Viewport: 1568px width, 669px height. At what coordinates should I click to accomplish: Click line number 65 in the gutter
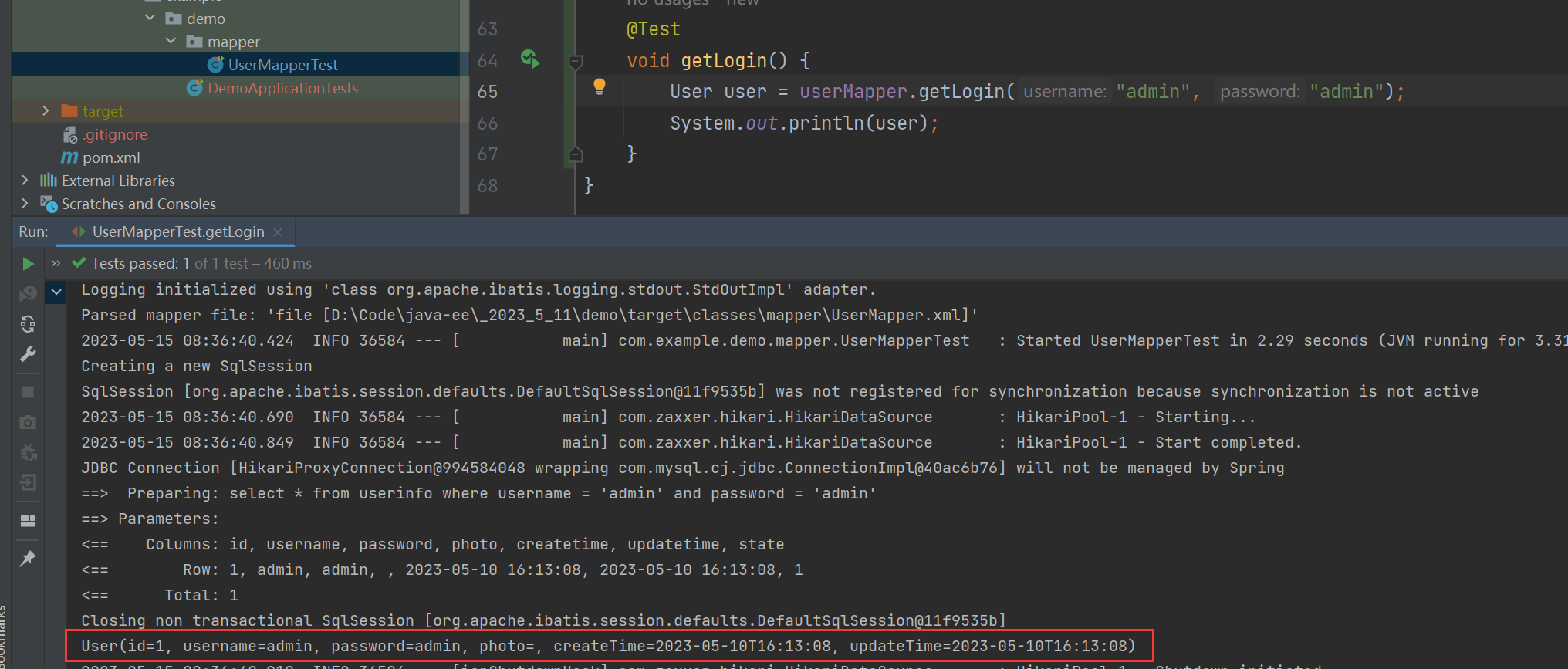coord(488,92)
